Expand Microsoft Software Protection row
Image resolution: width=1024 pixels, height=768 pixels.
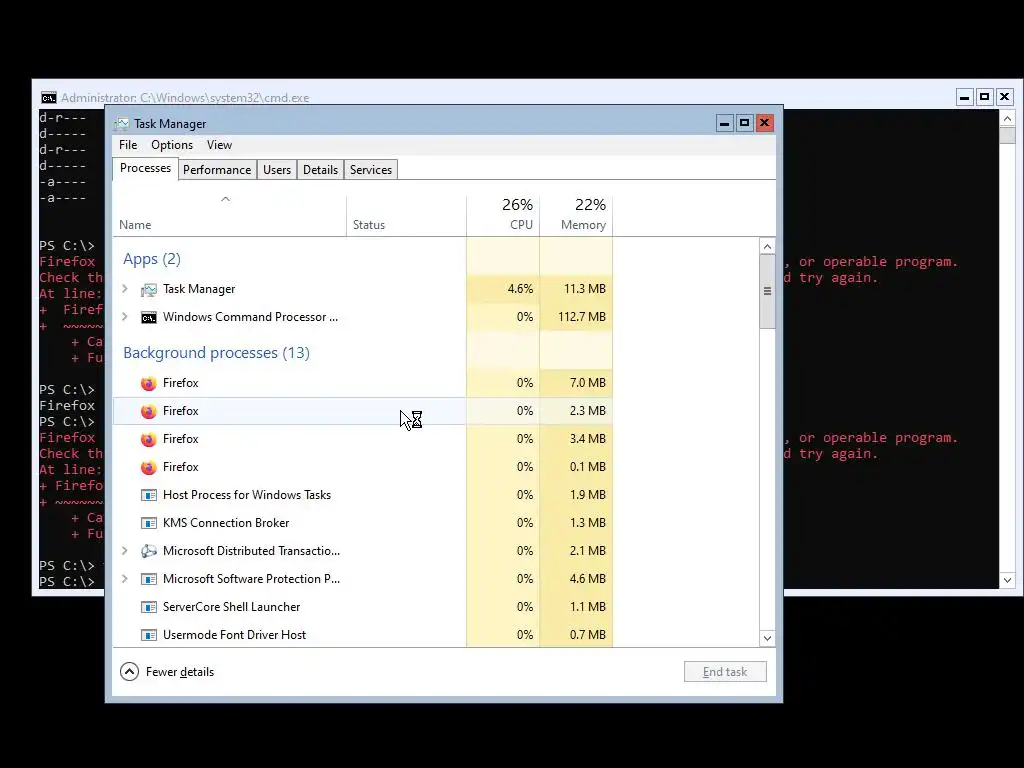[125, 579]
